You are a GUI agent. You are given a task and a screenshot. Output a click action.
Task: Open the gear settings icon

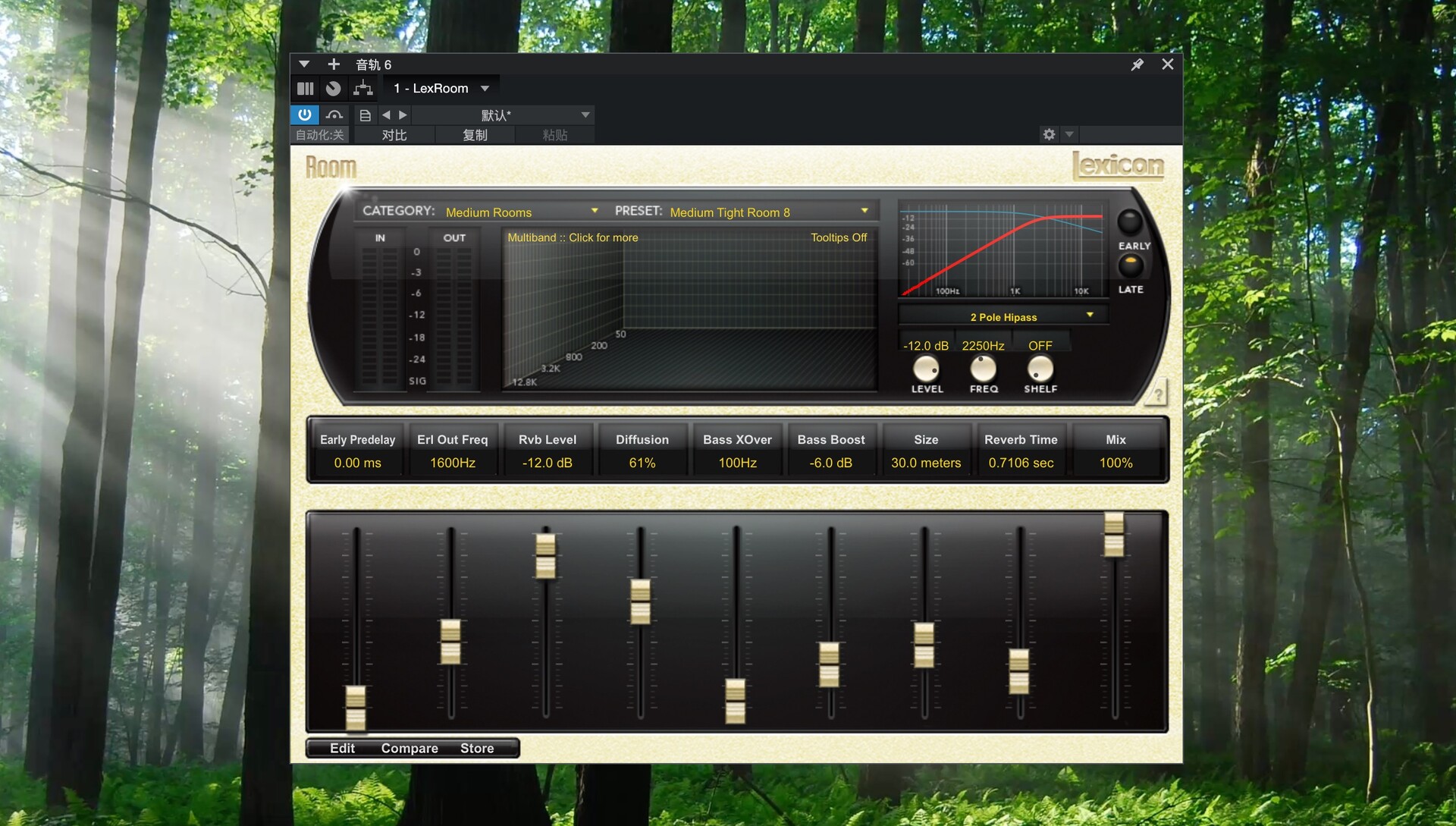point(1049,134)
